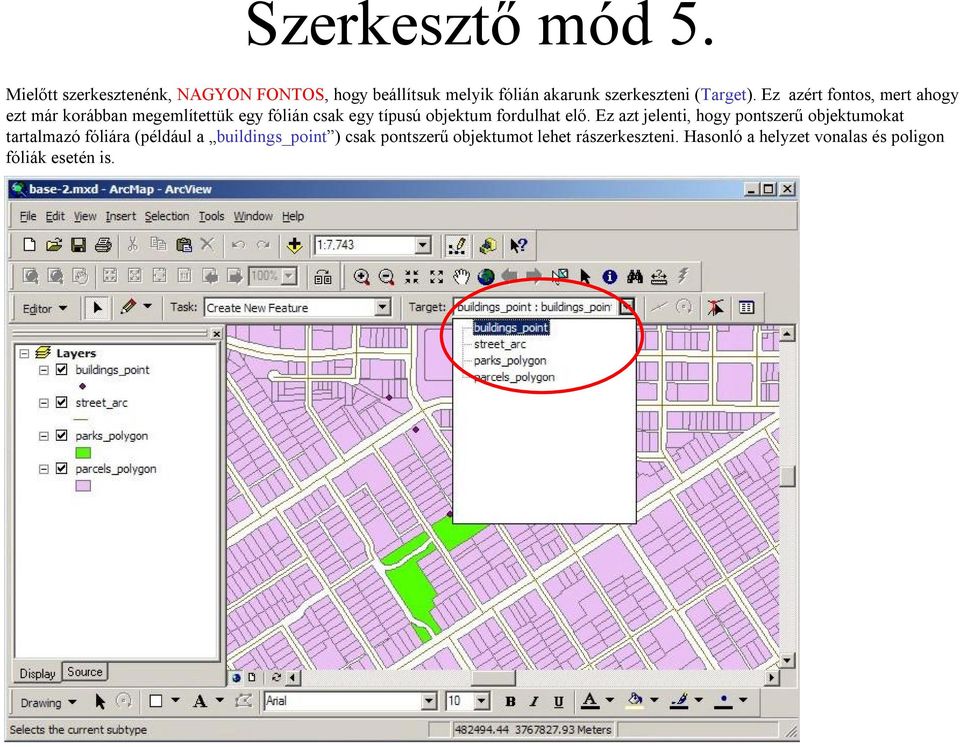Screen dimensions: 960x747
Task: Toggle Underline text formatting
Action: coord(558,702)
